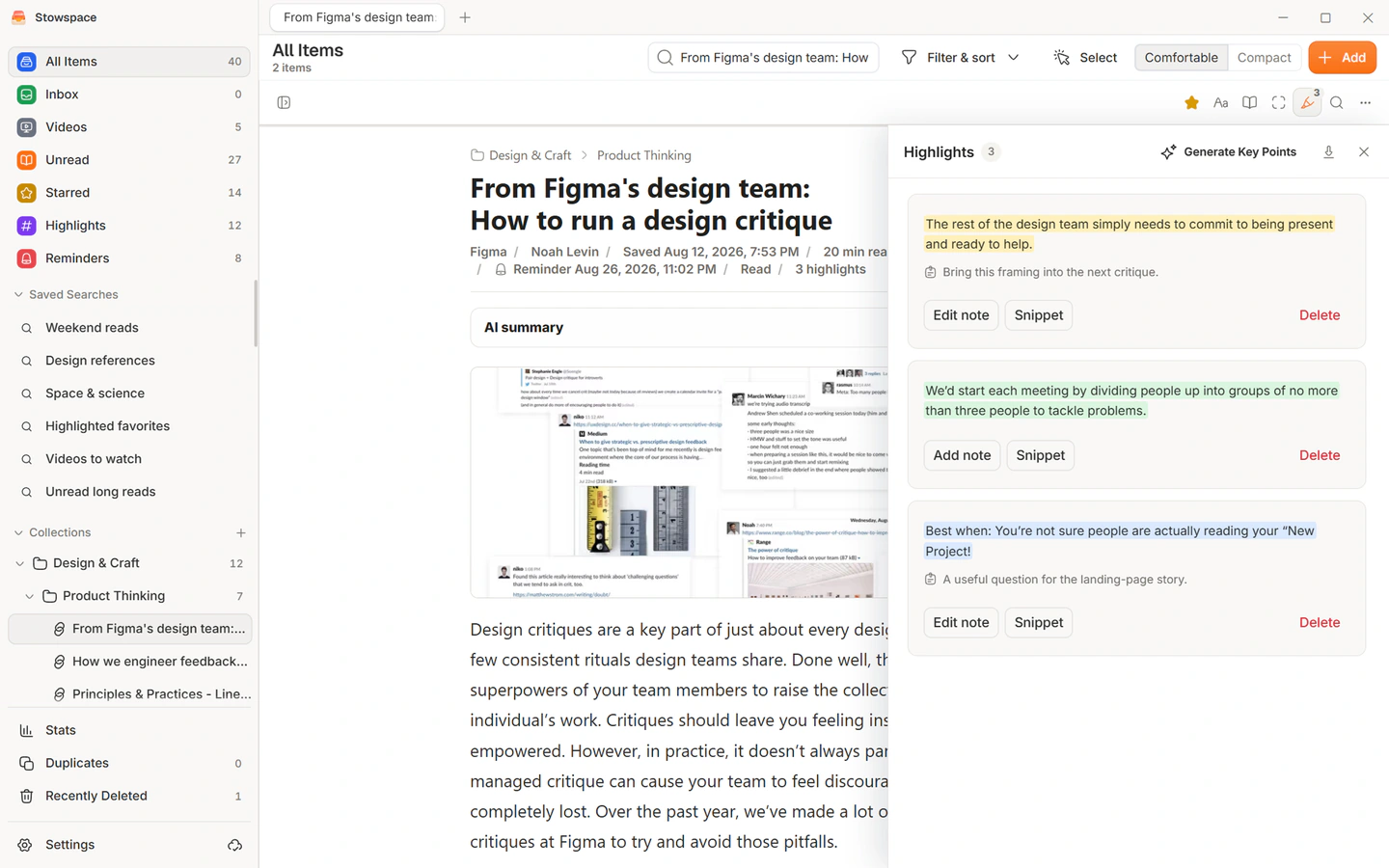Open Videos to watch saved search
Screen dimensions: 1389x868
click(x=129, y=458)
